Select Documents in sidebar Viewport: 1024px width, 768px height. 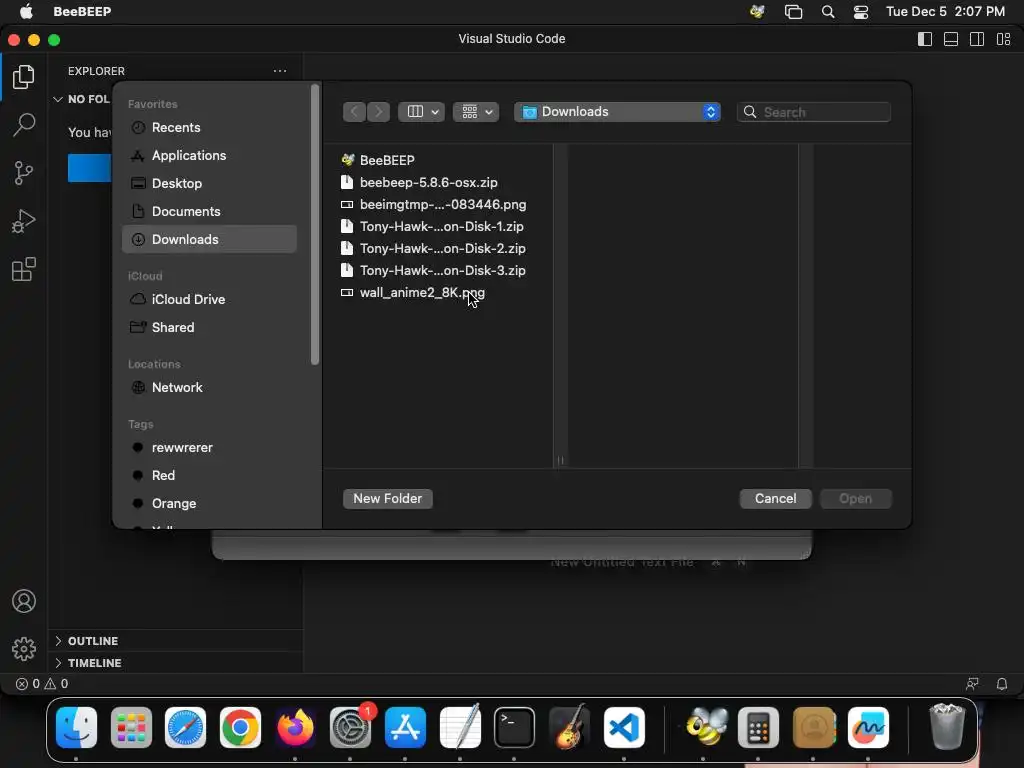click(209, 212)
